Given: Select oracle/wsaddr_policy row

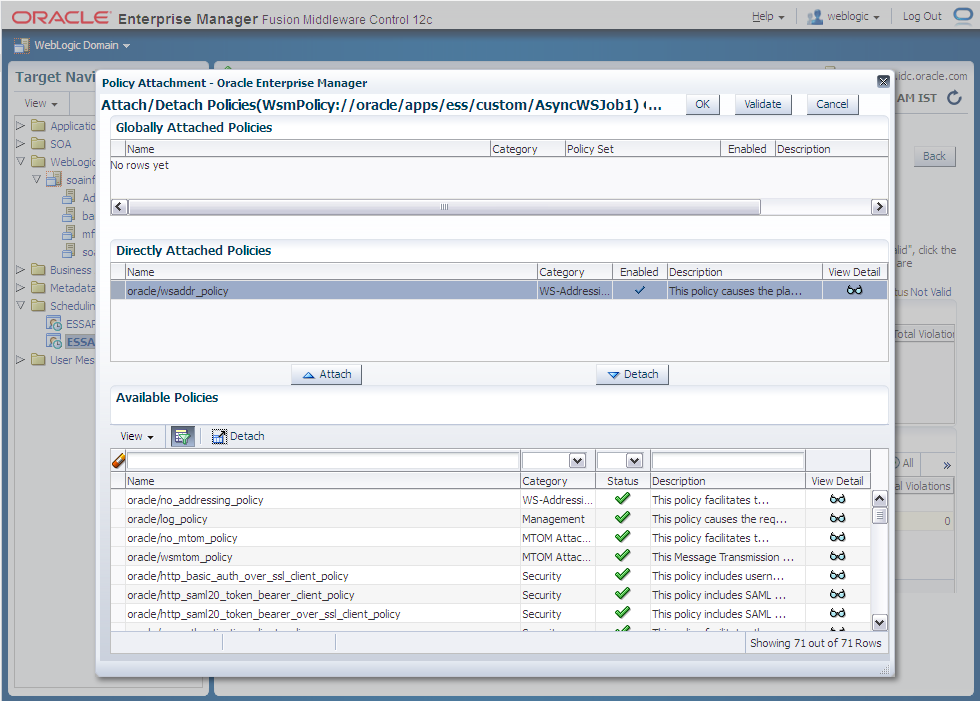Looking at the screenshot, I should point(499,291).
